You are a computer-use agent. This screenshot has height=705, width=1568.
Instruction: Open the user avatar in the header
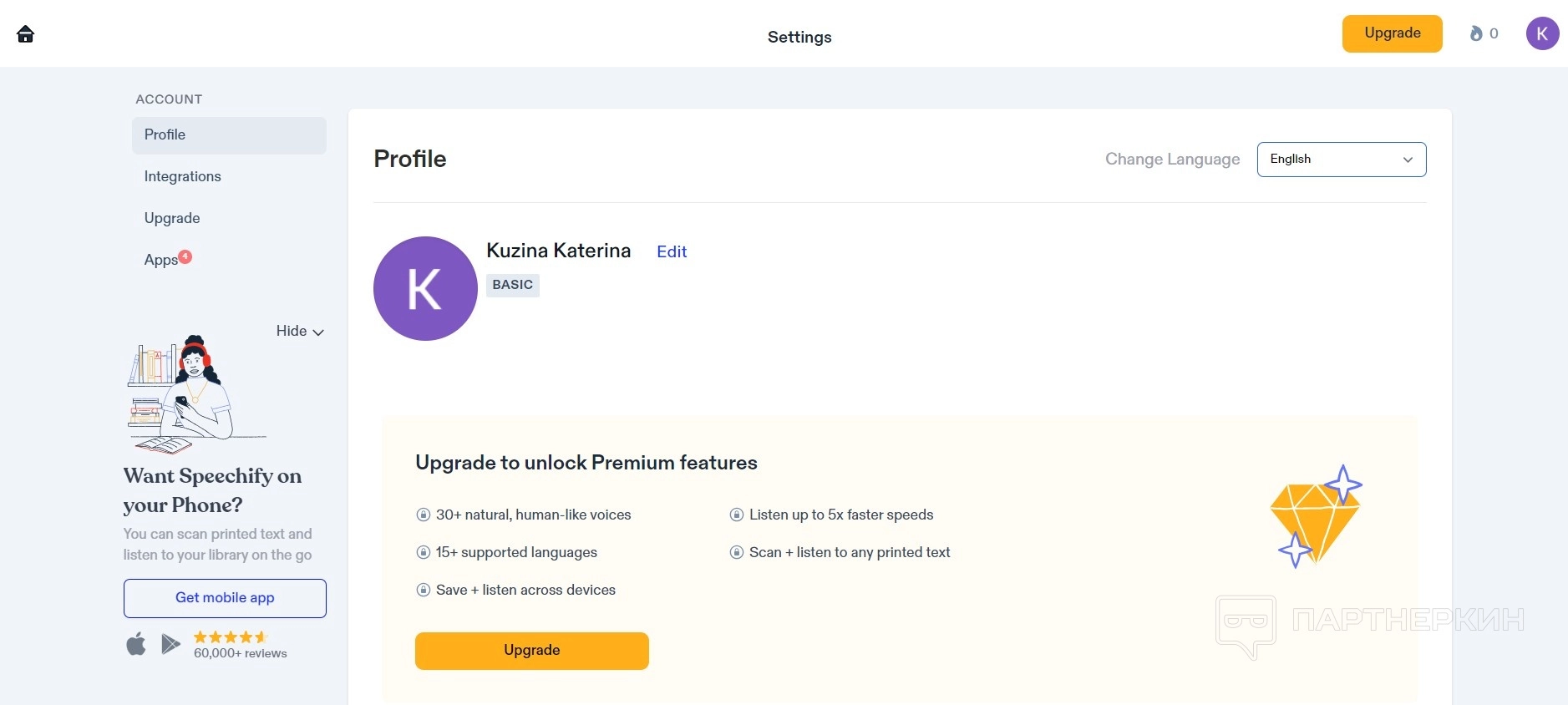(1542, 33)
